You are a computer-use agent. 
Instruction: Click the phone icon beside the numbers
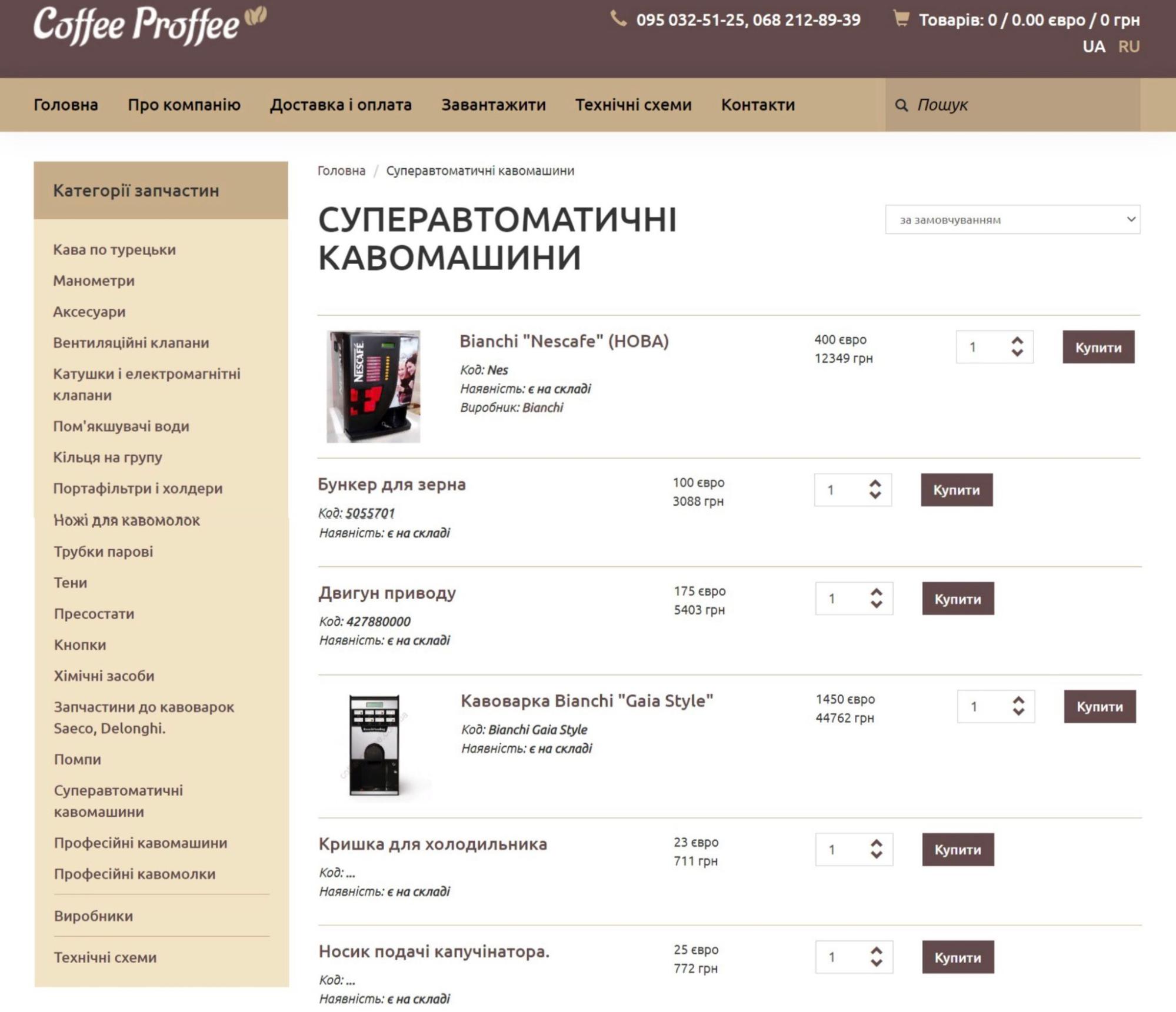(618, 19)
